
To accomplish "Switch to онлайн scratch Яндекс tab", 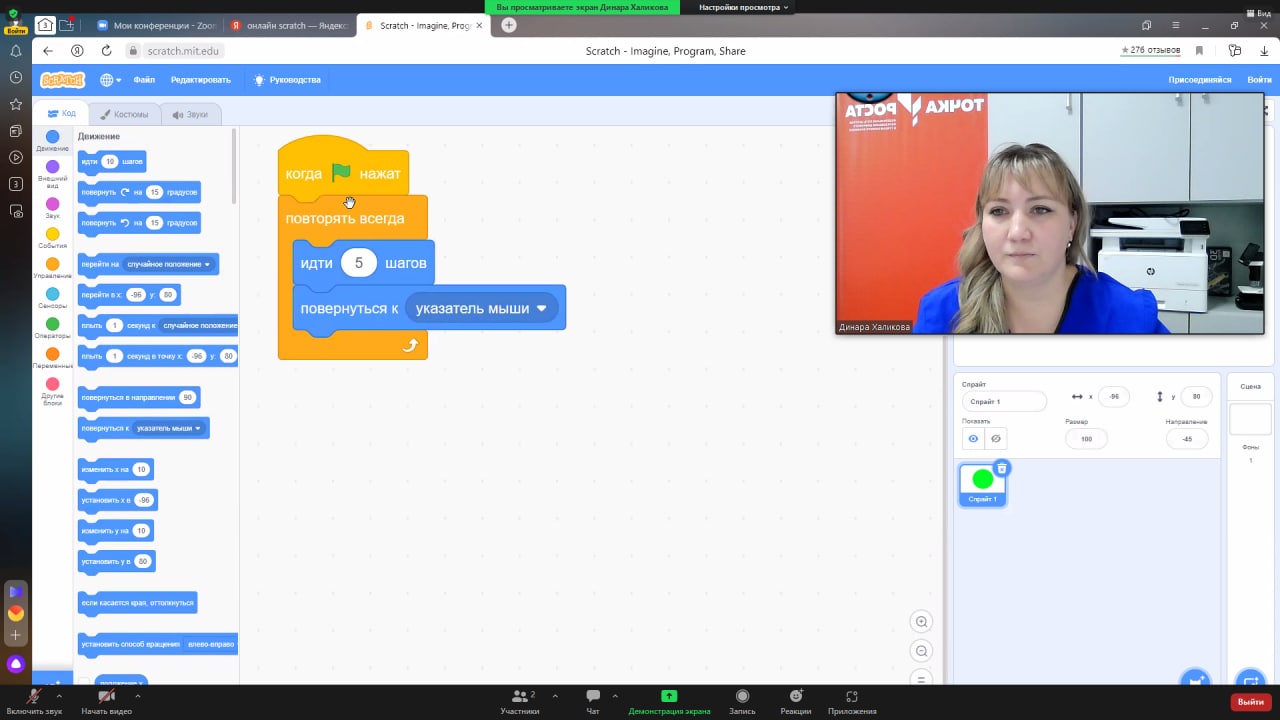I will pos(288,25).
